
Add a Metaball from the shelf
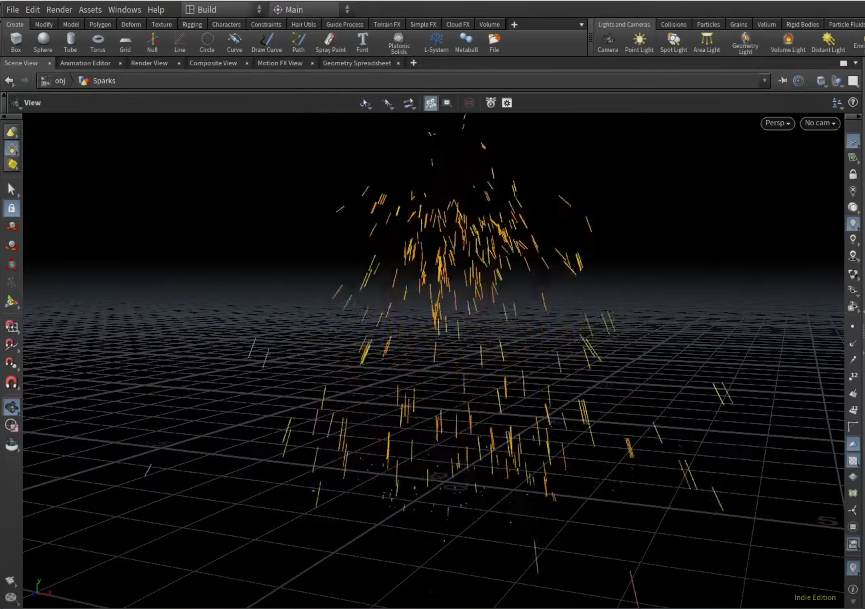pos(466,42)
